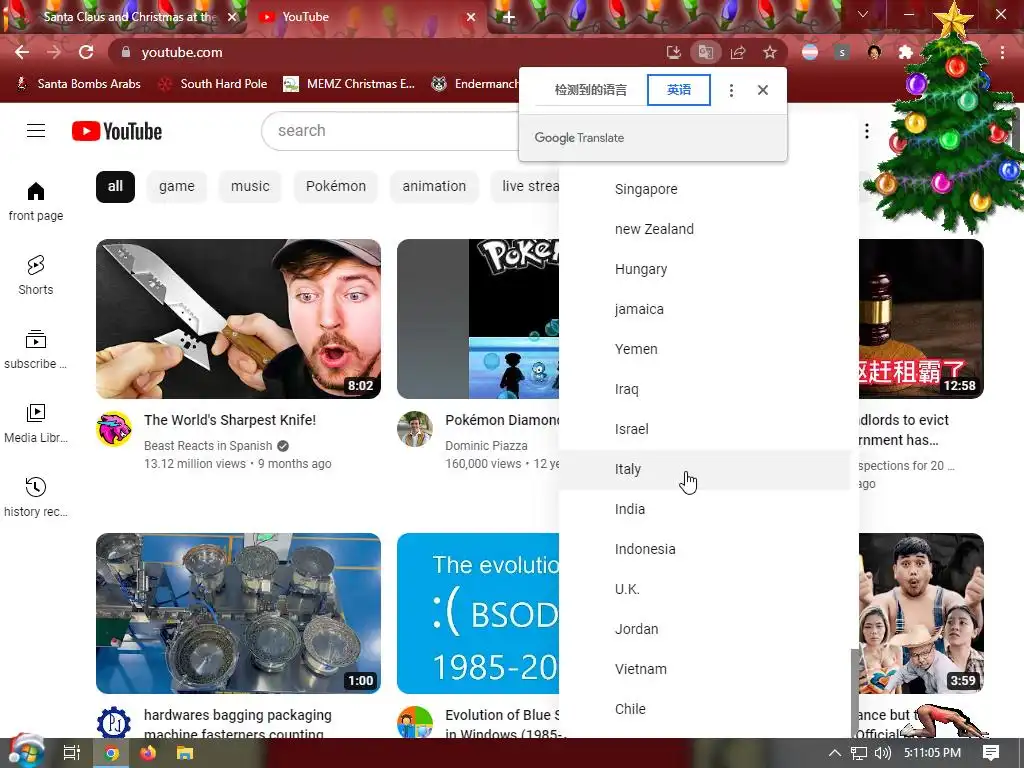
Task: Filter videos by 'animation' chip
Action: pos(434,187)
